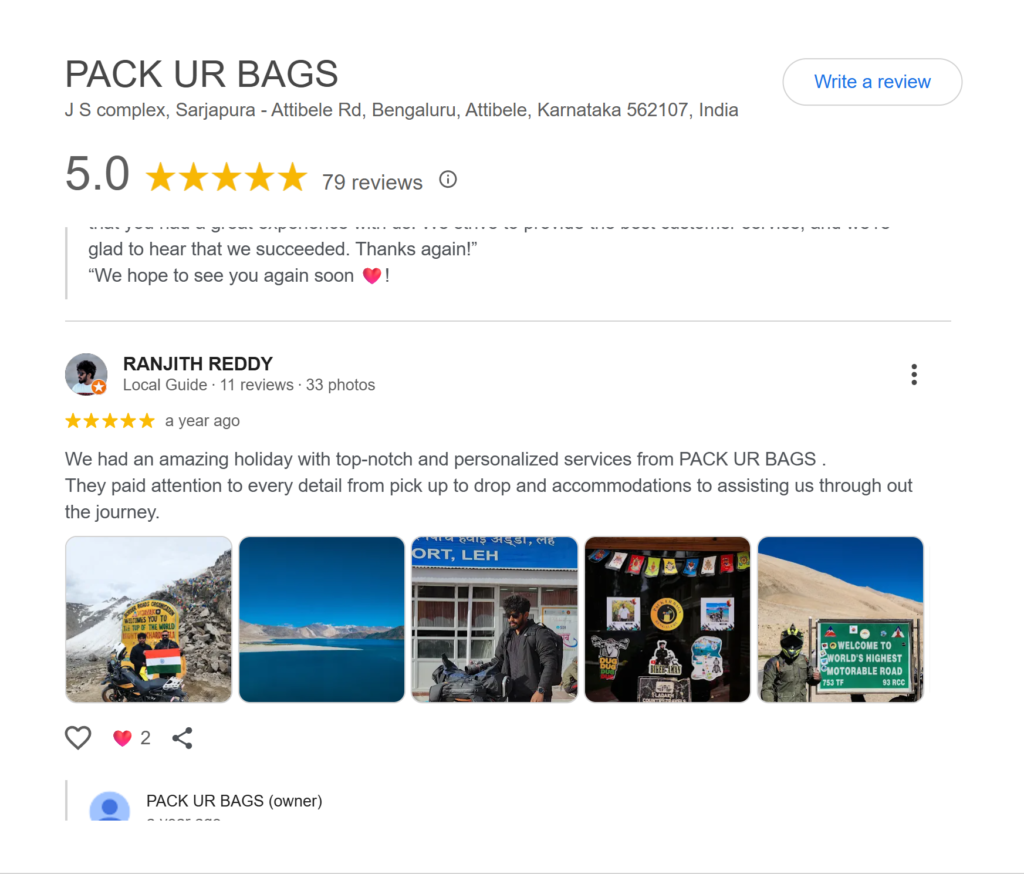Open the reviews info icon next to 79 reviews
The image size is (1024, 874).
(448, 179)
